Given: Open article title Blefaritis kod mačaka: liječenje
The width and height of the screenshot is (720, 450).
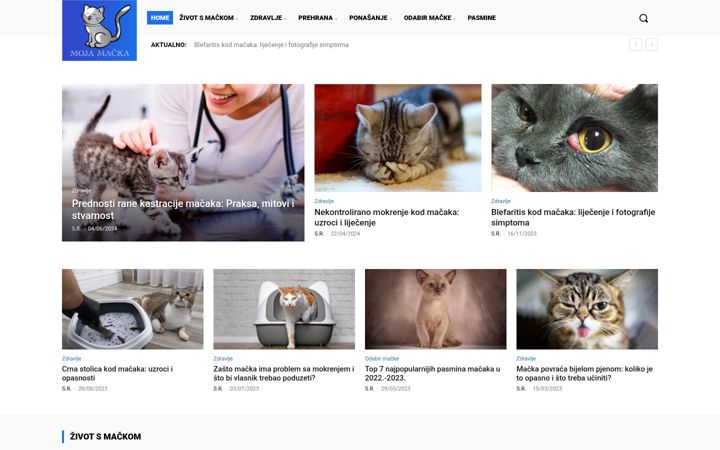Looking at the screenshot, I should click(x=573, y=217).
